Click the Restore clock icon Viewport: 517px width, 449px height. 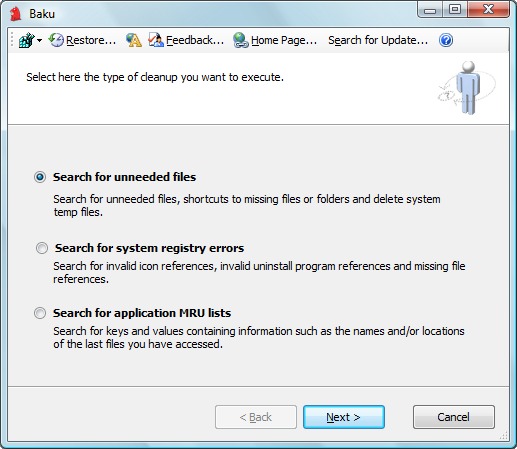click(56, 40)
